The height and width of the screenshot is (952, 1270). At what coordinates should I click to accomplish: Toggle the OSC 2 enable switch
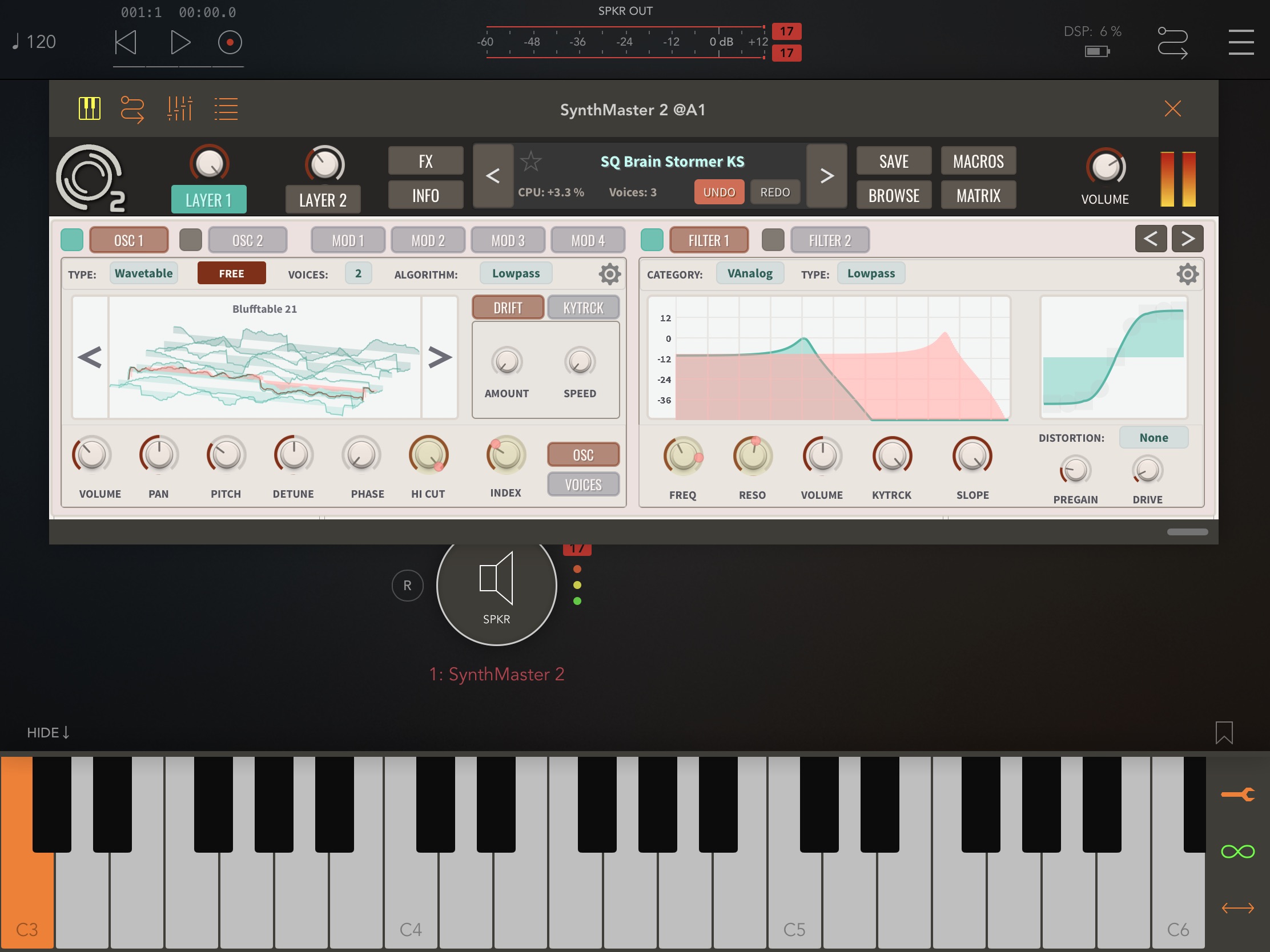click(191, 240)
